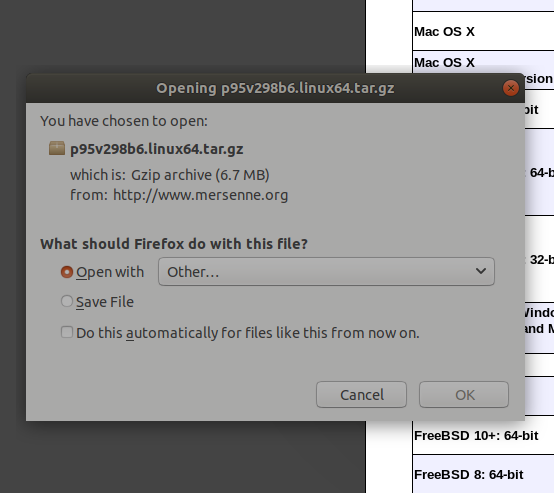Click the brown archive package icon
This screenshot has height=493, width=554.
(57, 148)
